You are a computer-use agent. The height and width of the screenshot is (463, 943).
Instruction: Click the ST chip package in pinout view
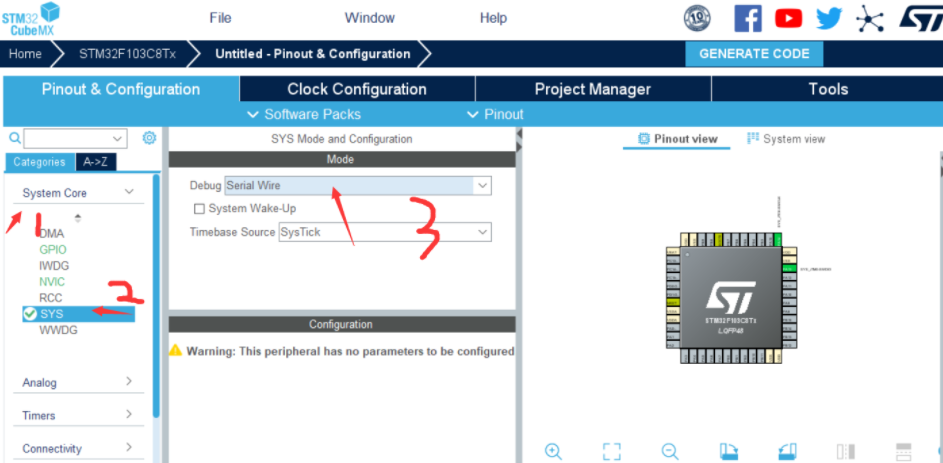(x=729, y=298)
